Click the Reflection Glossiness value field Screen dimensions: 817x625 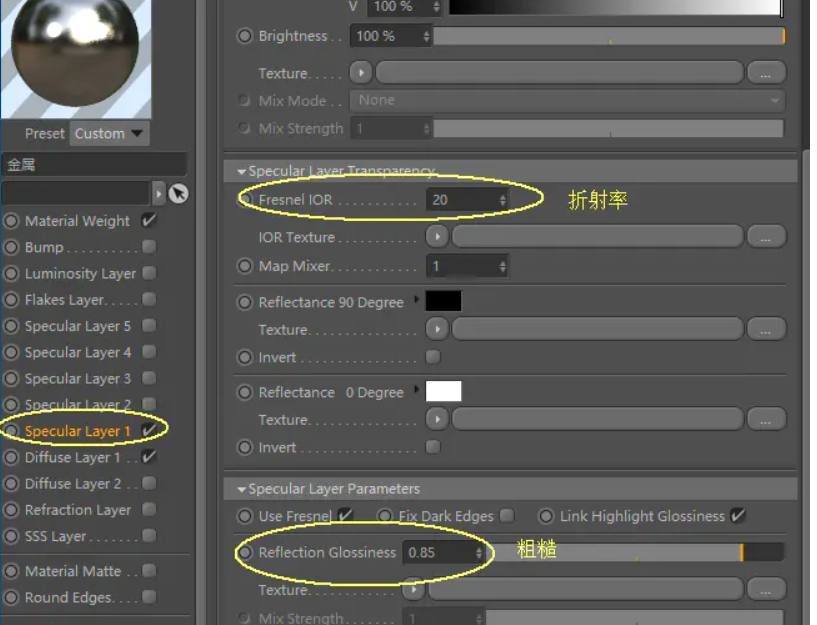[443, 553]
